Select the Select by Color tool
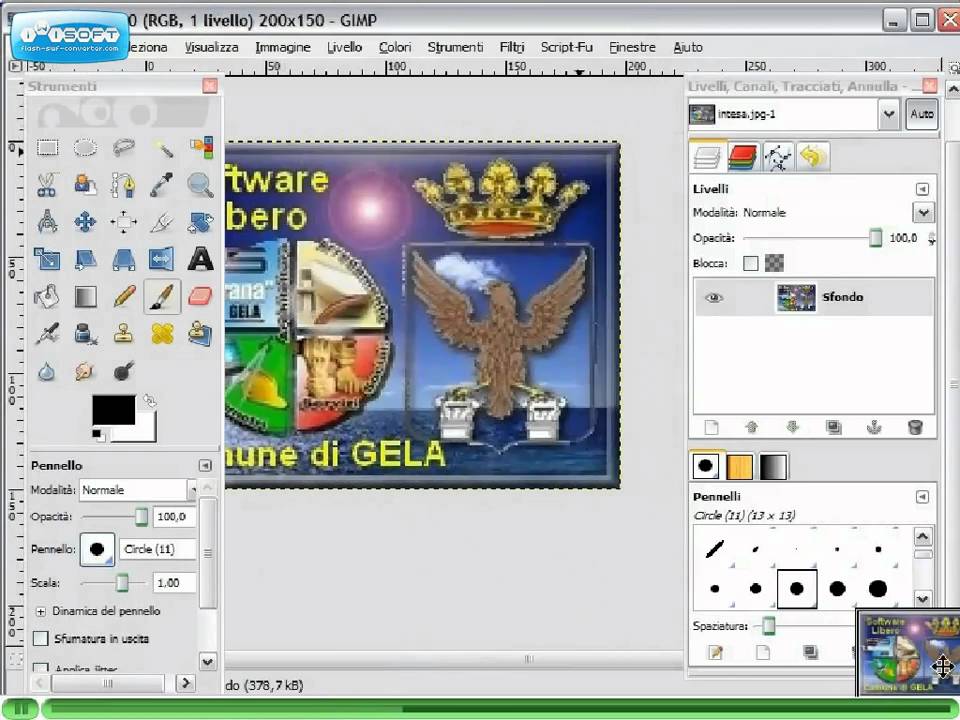The height and width of the screenshot is (720, 960). coord(201,148)
